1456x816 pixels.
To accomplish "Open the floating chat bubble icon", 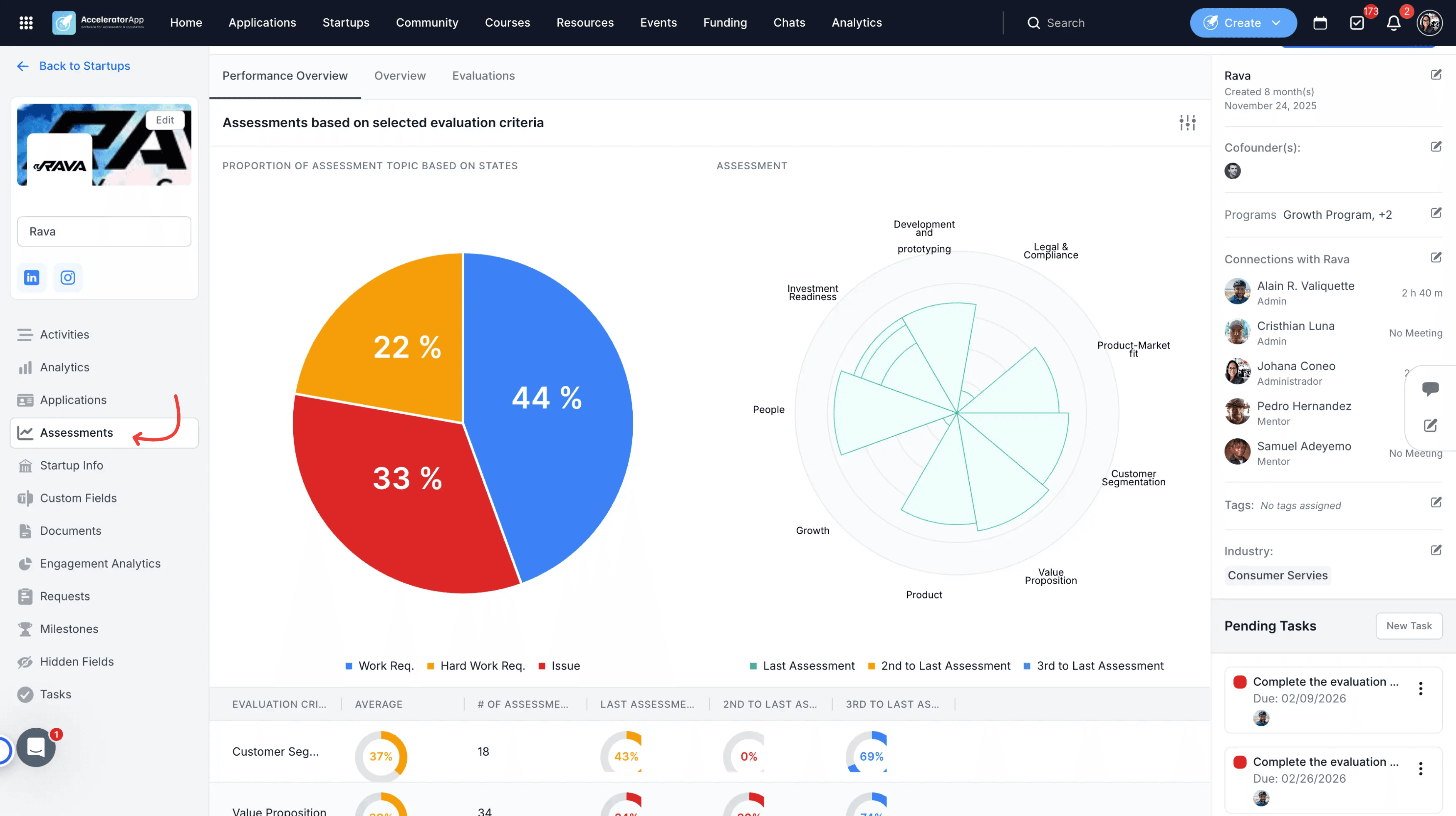I will [x=1430, y=388].
